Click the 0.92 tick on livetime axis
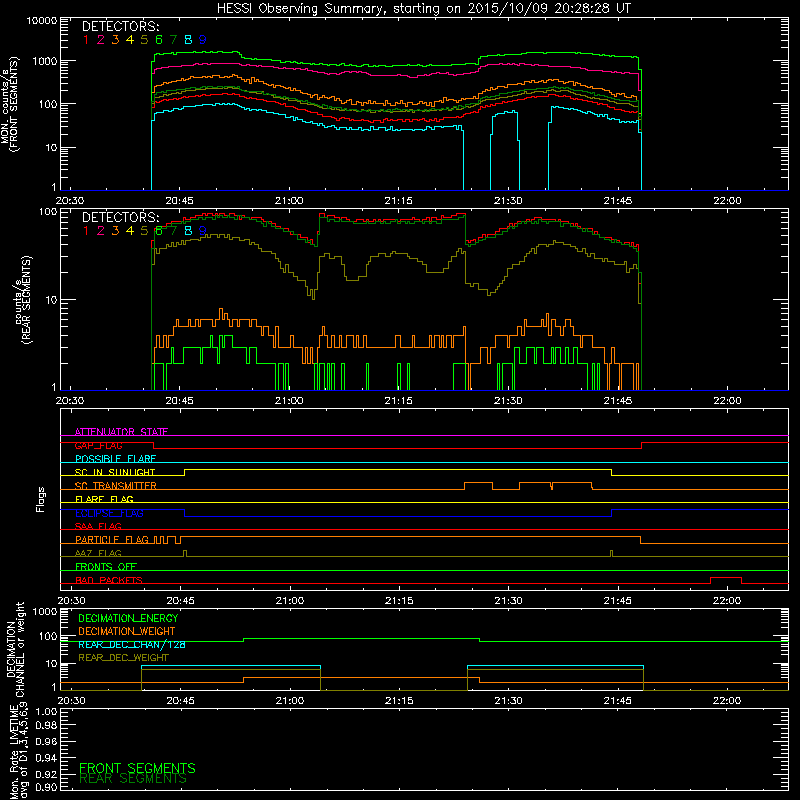Image resolution: width=800 pixels, height=800 pixels. click(46, 774)
